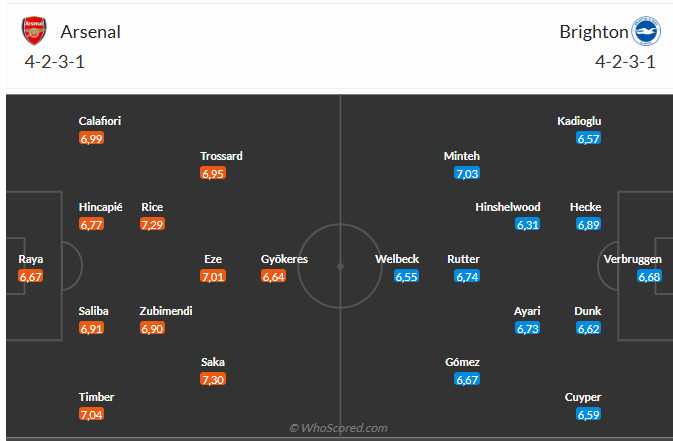Viewport: 673px width, 441px height.
Task: Select Saka's 7,30 rating badge
Action: (x=213, y=379)
